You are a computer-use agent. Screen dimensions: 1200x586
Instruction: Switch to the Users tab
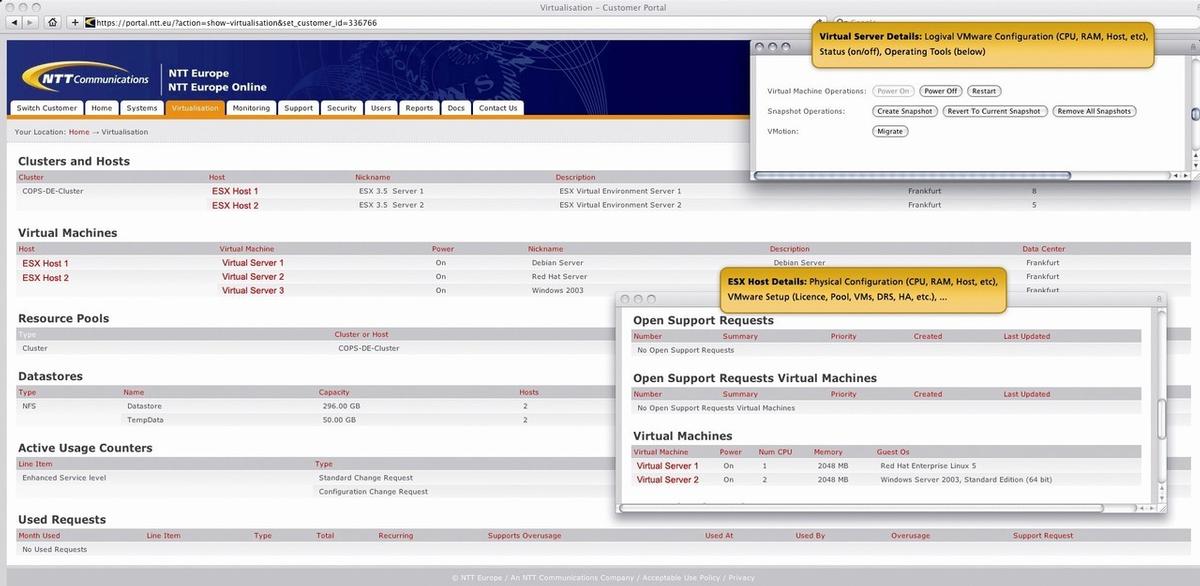point(381,108)
